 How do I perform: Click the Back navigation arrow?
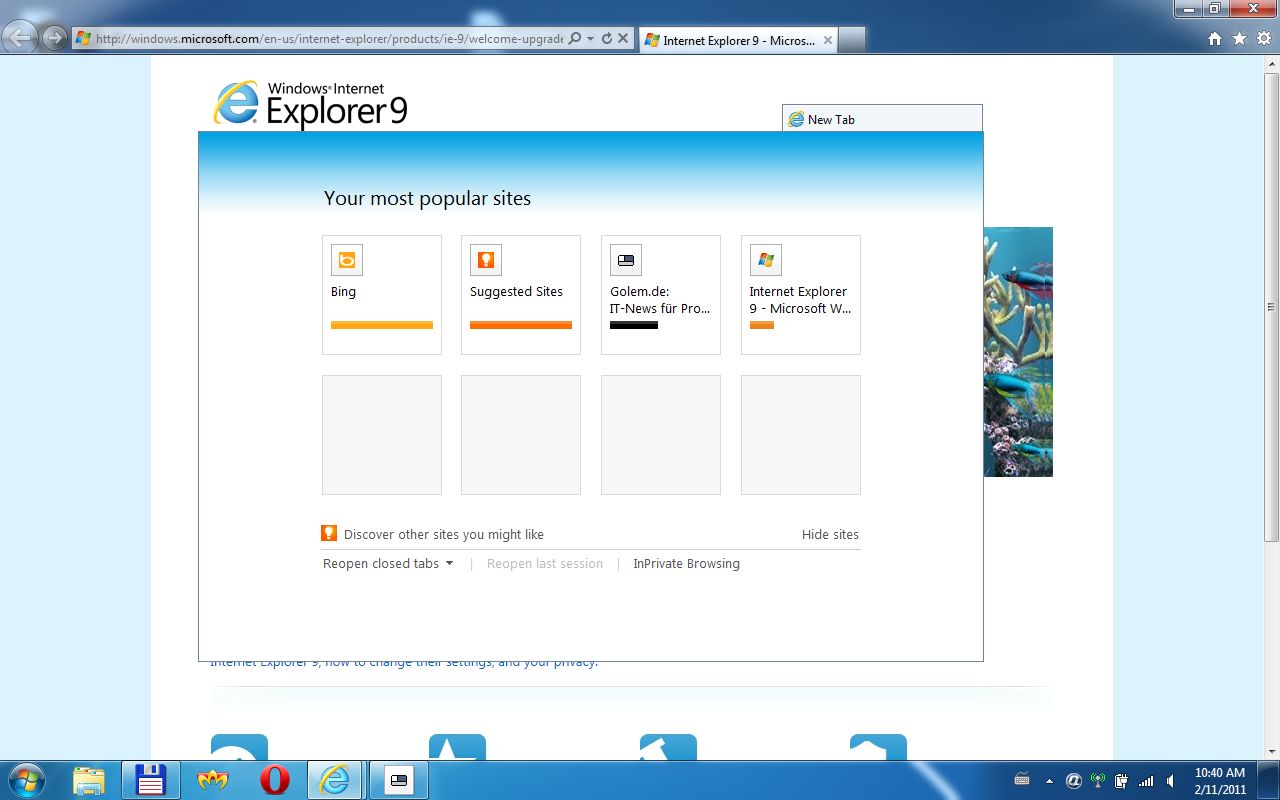20,37
